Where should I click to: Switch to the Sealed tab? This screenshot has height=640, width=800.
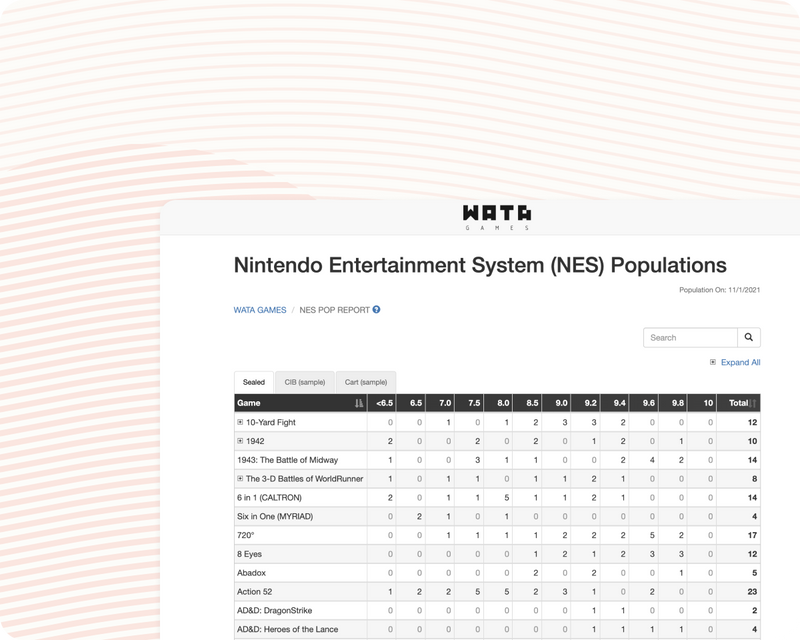tap(254, 382)
